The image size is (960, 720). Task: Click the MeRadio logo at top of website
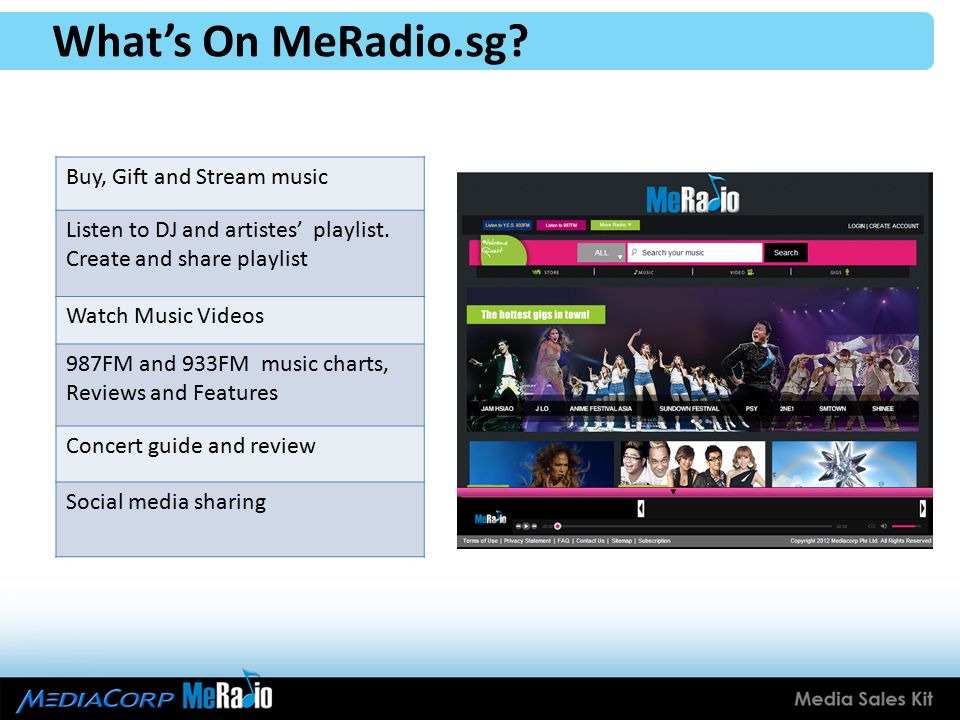[692, 195]
